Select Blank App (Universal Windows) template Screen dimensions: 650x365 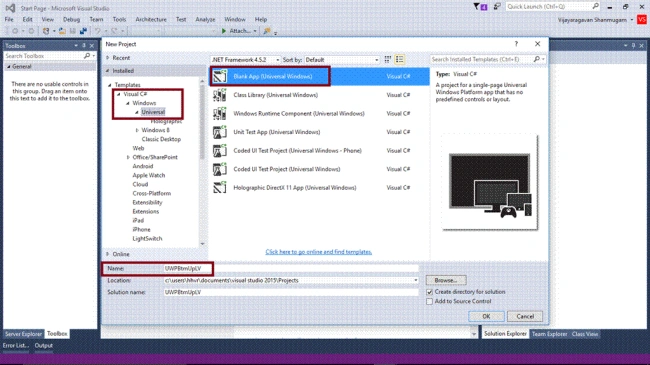[319, 77]
